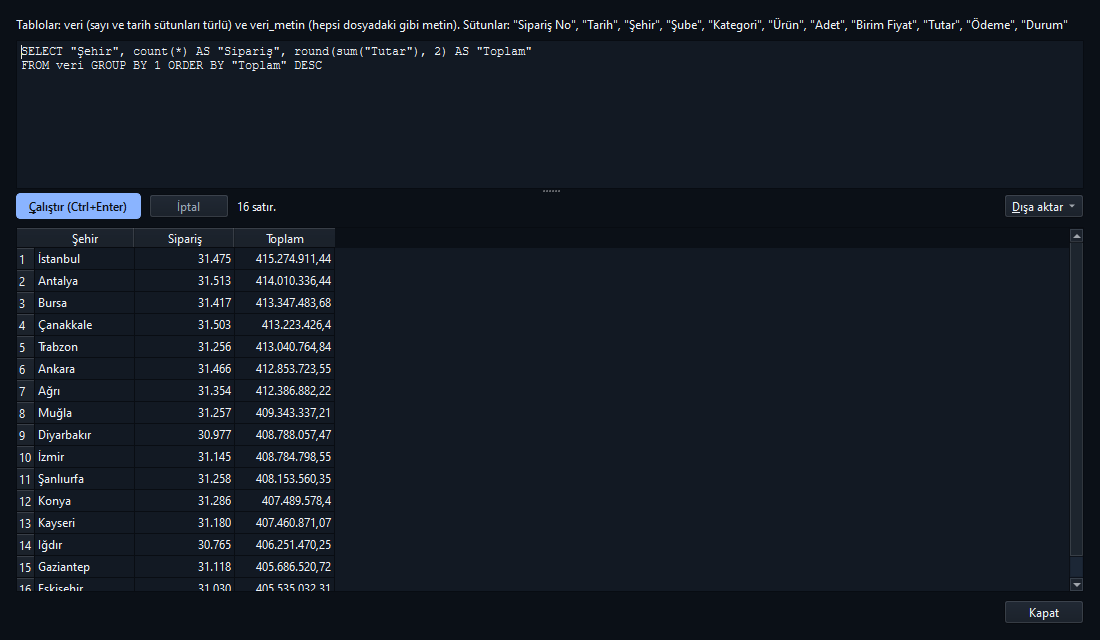This screenshot has height=640, width=1100.
Task: Select the Trabzon cell
Action: pyautogui.click(x=84, y=347)
